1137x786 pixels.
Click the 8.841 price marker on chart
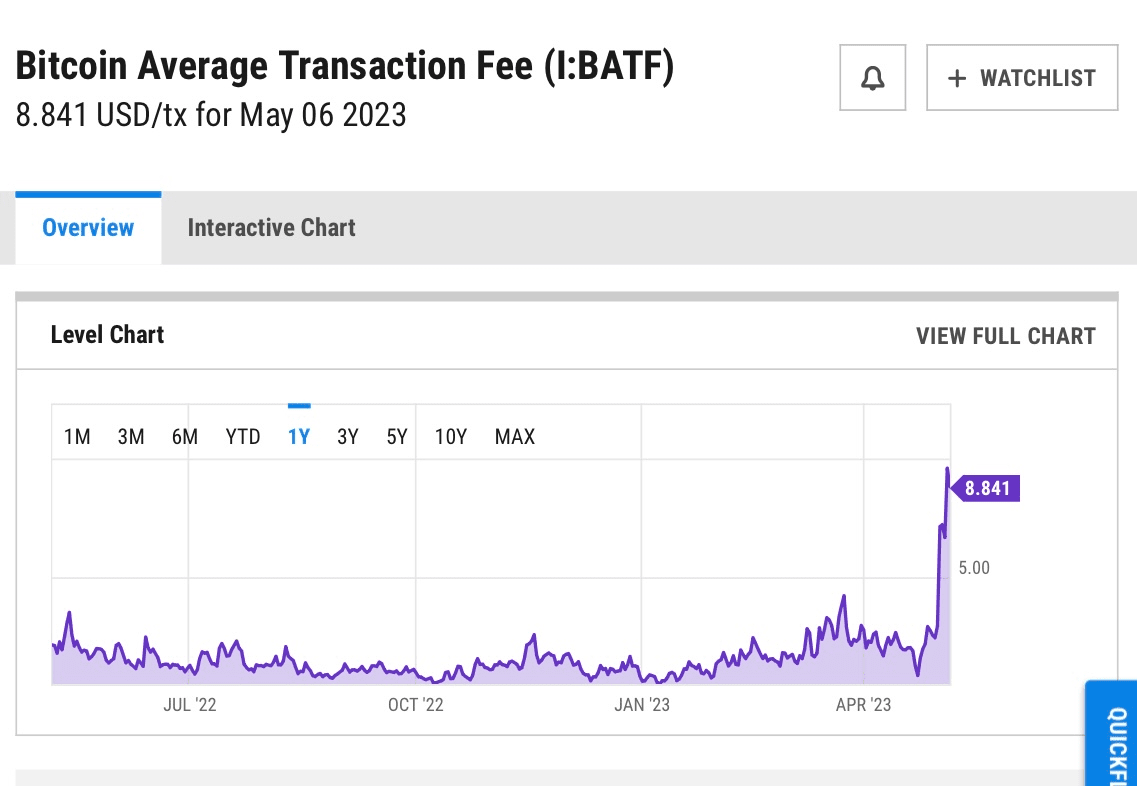(x=986, y=488)
